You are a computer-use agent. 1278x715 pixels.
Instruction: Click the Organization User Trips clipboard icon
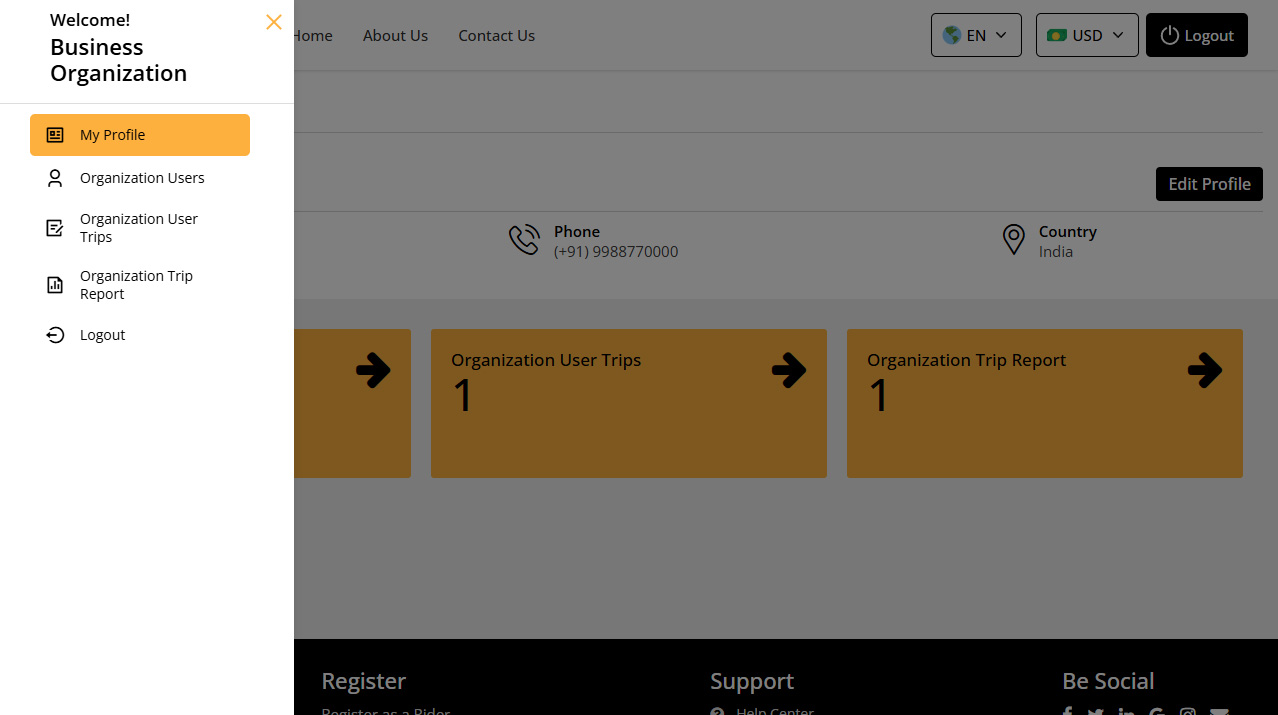click(x=54, y=227)
